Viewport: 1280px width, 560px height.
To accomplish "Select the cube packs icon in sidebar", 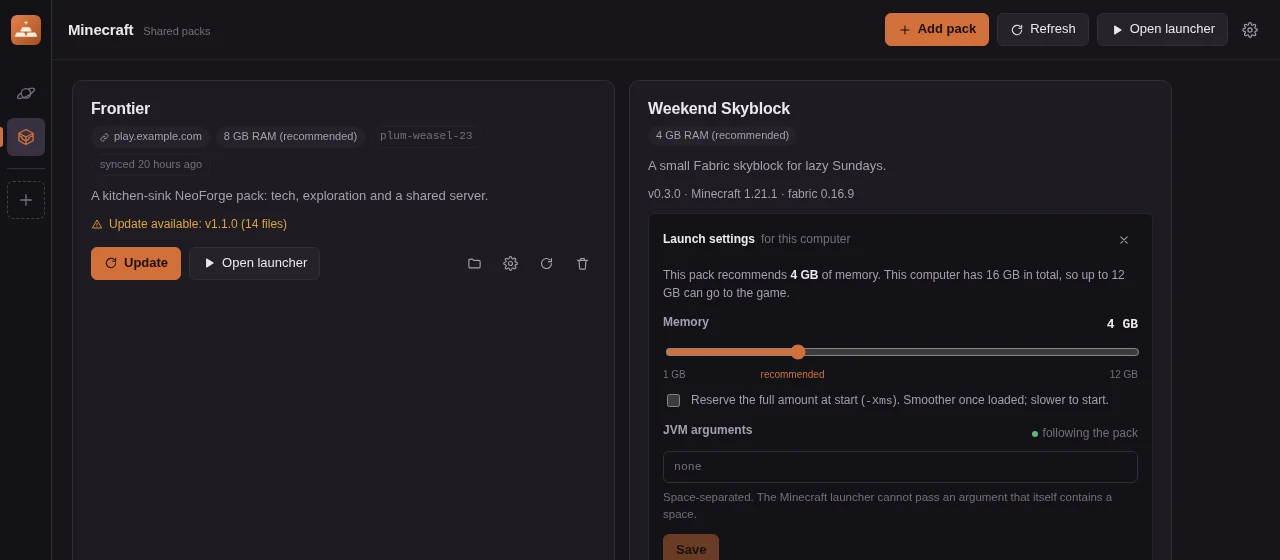I will [x=26, y=137].
